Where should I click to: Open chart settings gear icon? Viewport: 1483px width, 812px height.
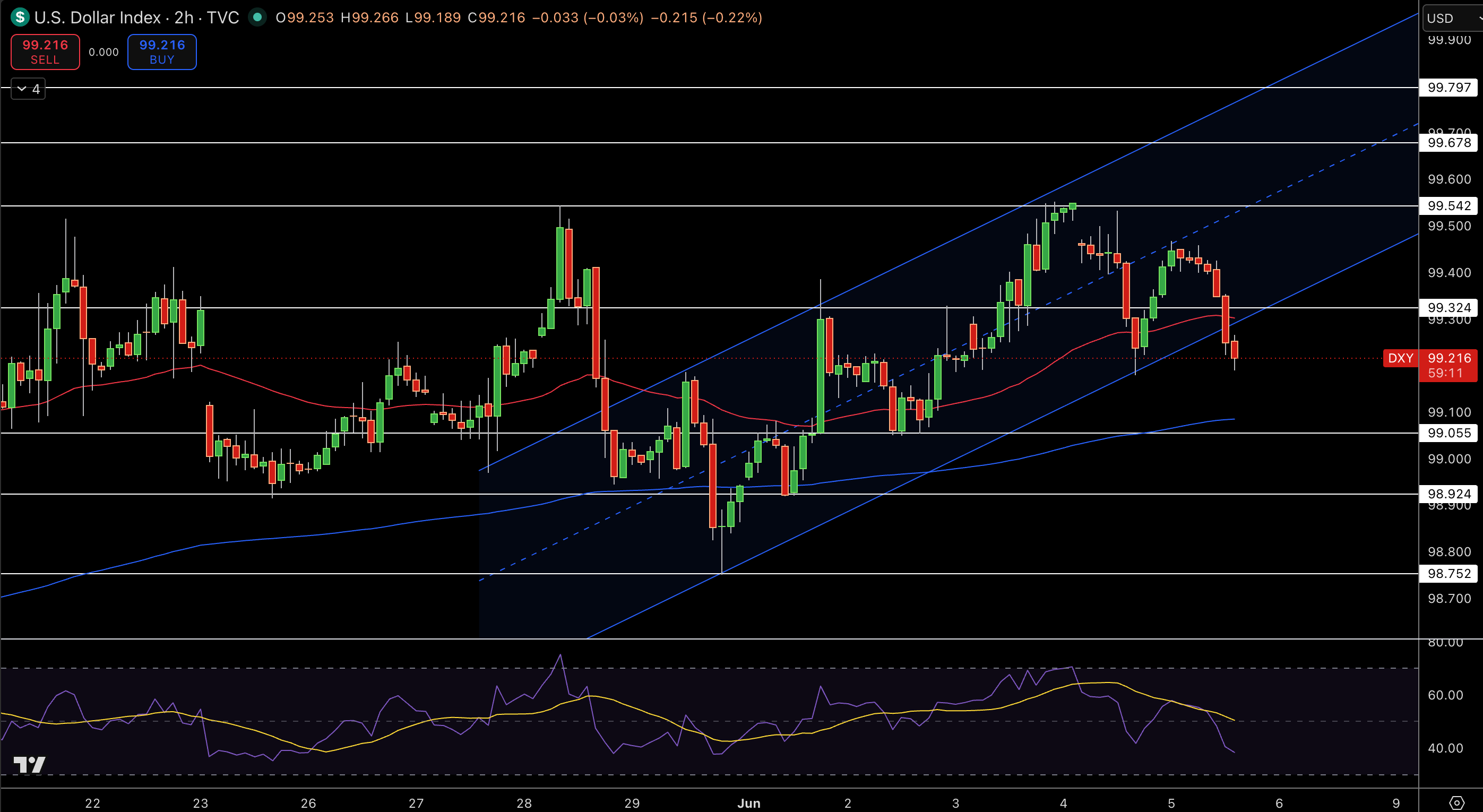click(1456, 803)
